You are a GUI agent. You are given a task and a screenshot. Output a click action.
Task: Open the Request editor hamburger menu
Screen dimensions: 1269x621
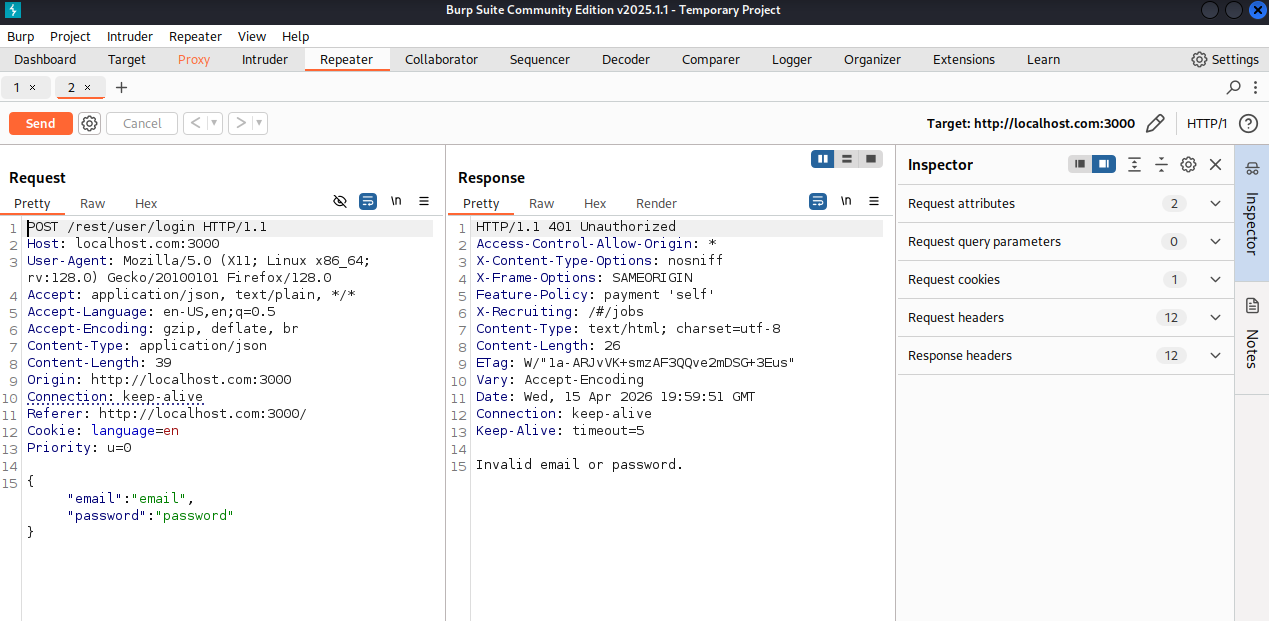tap(424, 201)
